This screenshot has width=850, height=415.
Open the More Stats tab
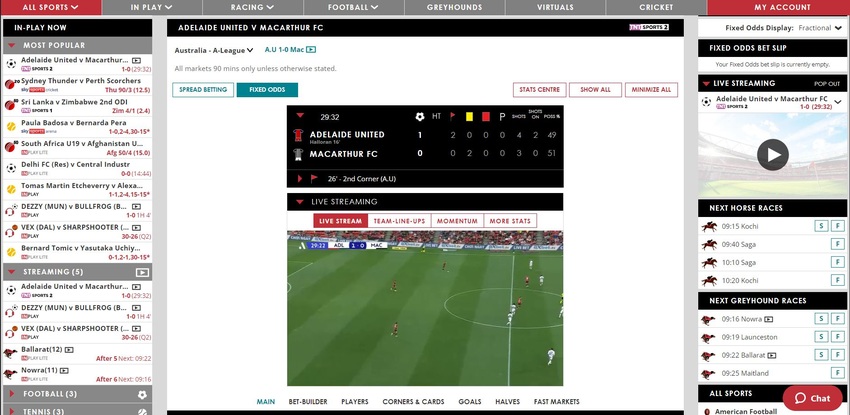pos(510,221)
